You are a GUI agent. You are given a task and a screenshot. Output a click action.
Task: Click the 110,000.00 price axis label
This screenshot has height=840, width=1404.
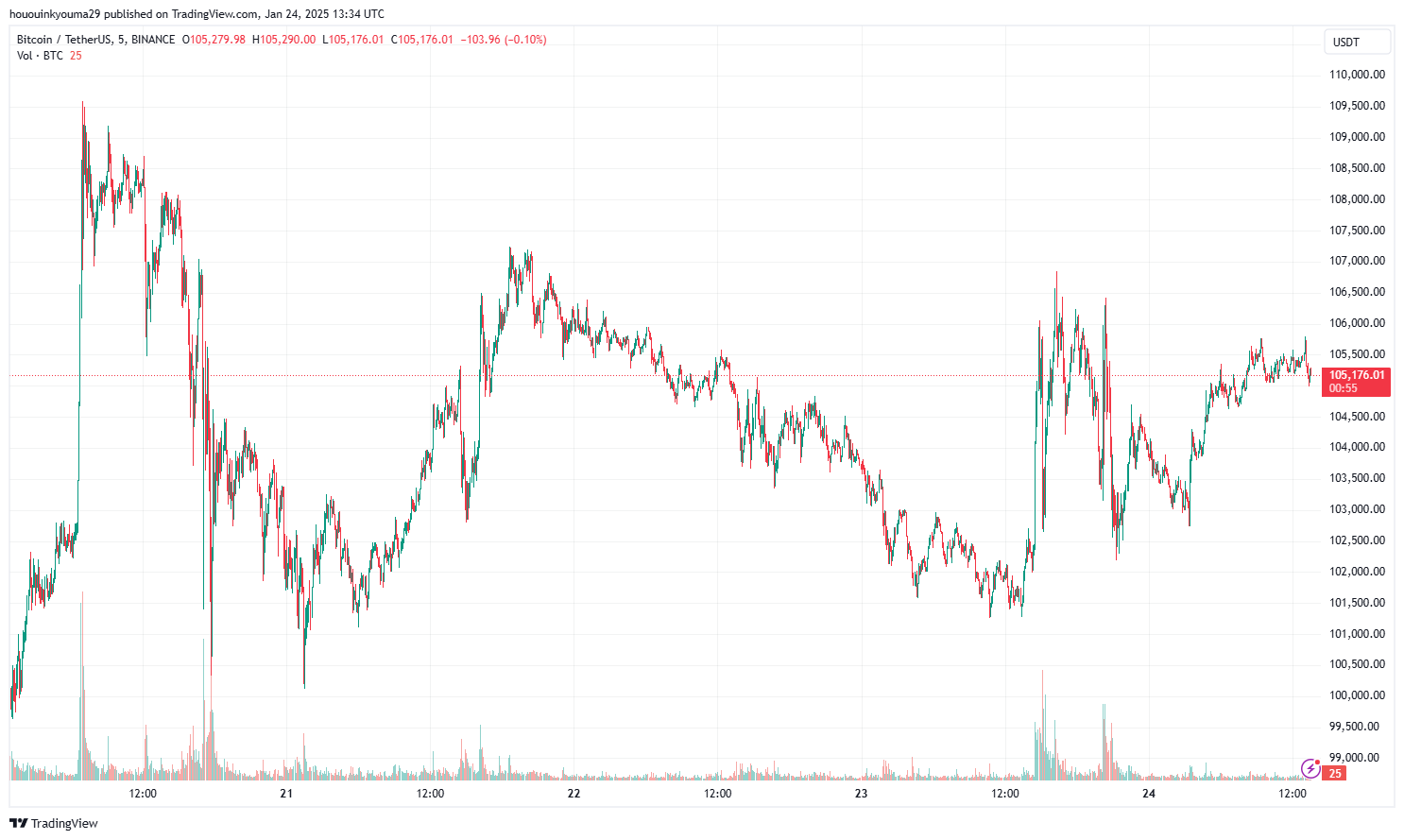[1357, 75]
